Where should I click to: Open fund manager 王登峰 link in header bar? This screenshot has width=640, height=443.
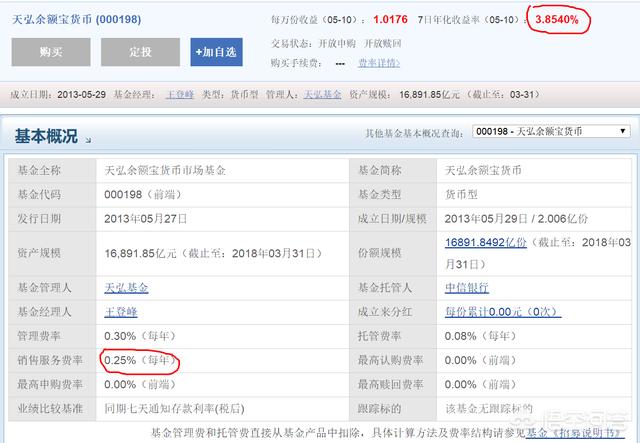(x=180, y=95)
